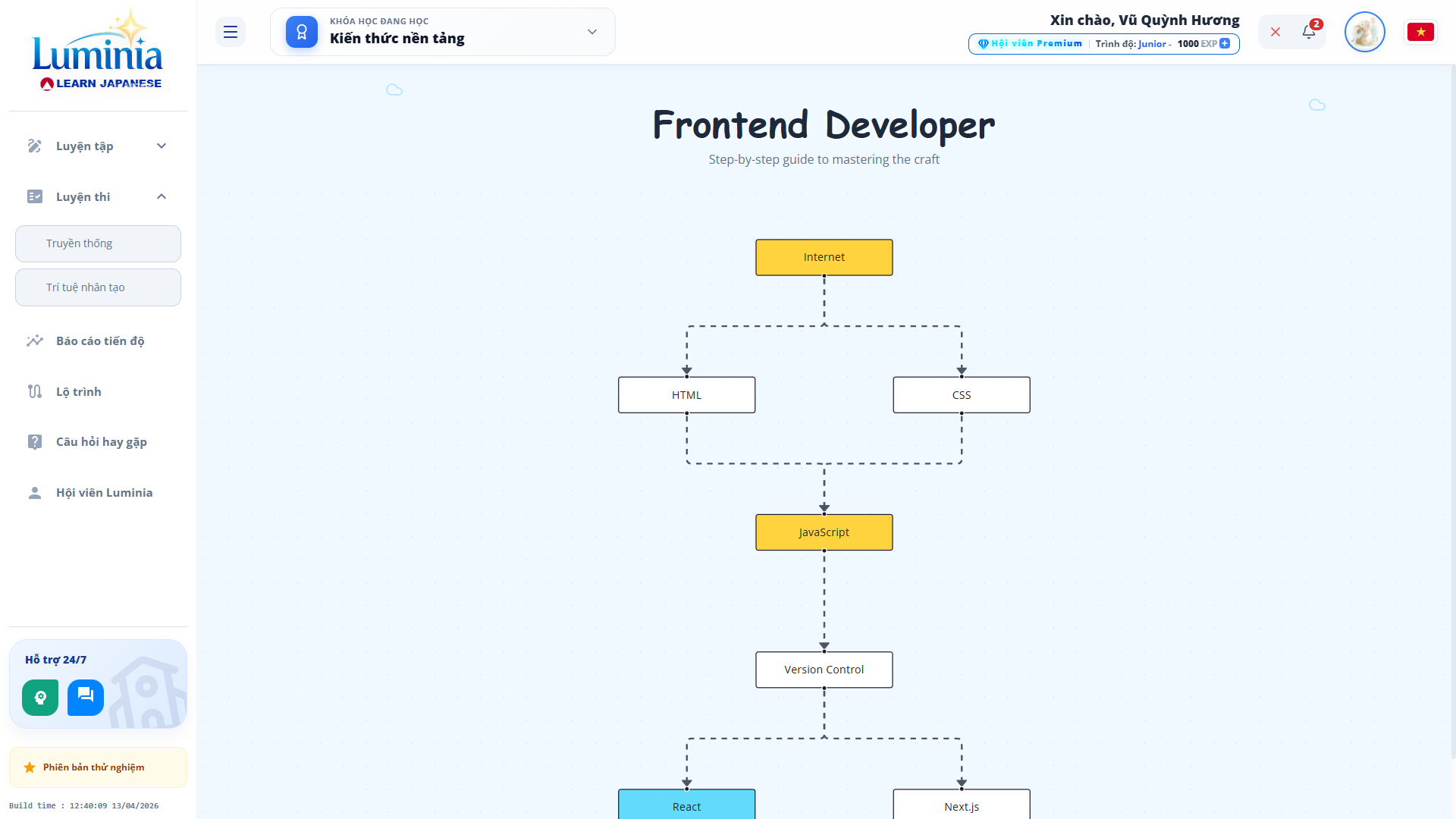
Task: Select Truyền thống submenu item
Action: click(x=98, y=243)
